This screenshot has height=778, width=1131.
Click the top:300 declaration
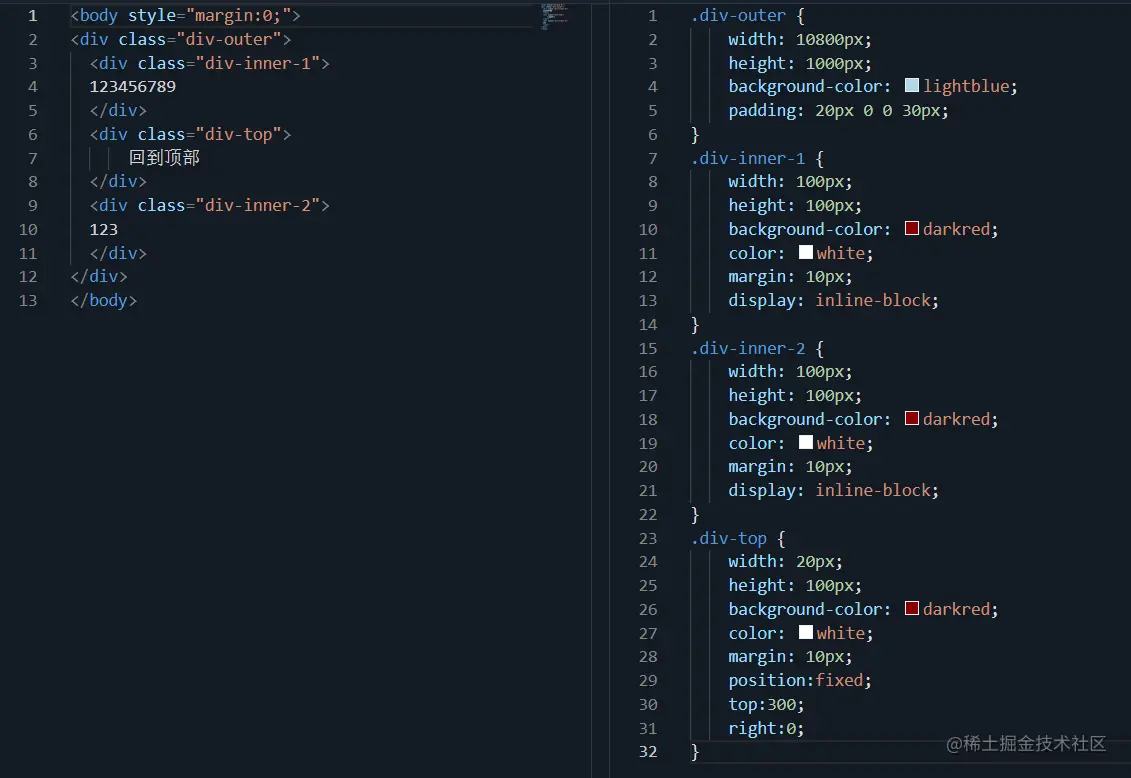pos(766,704)
